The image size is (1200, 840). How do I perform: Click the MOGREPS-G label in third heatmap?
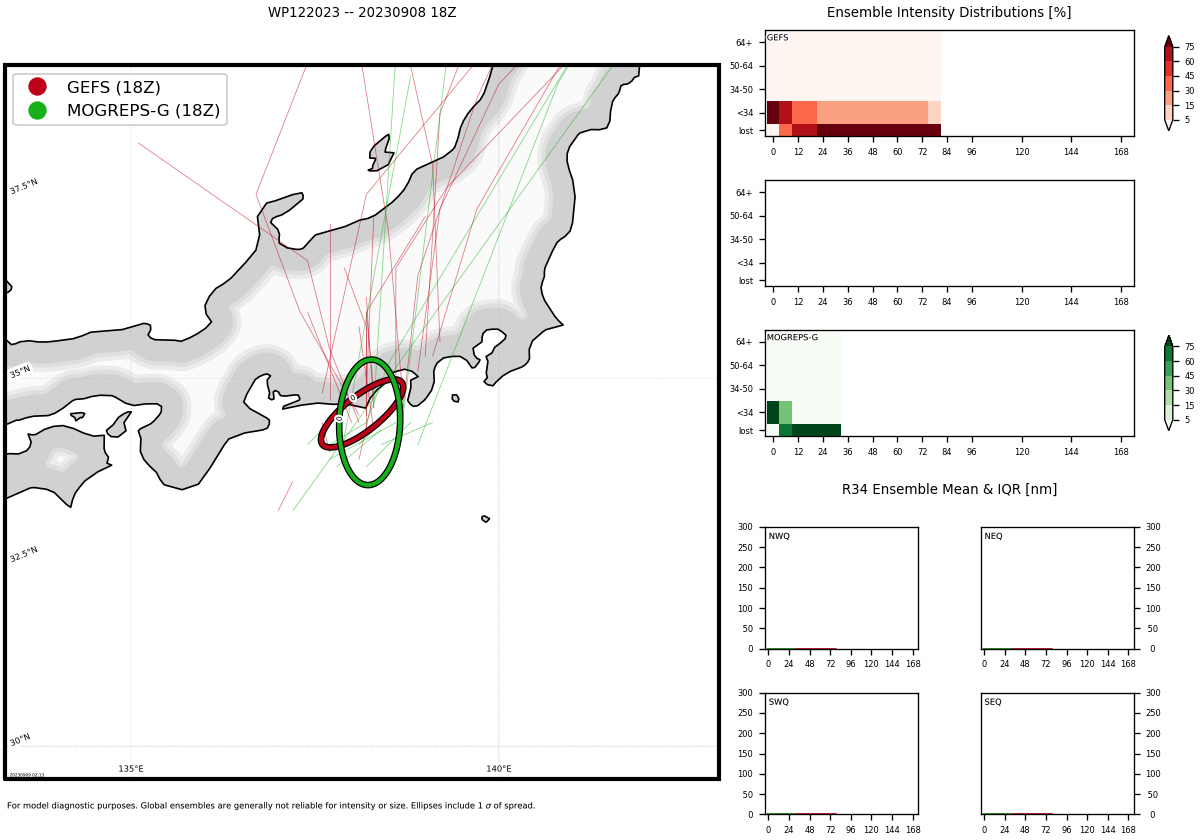(x=792, y=338)
